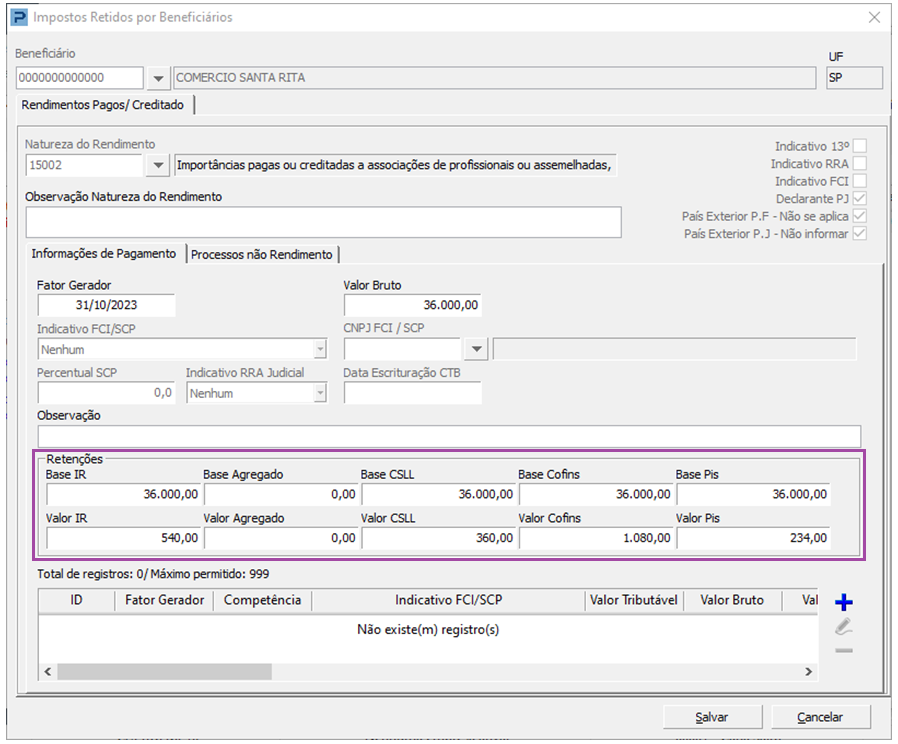Click the Fator Gerador date field

(x=106, y=305)
